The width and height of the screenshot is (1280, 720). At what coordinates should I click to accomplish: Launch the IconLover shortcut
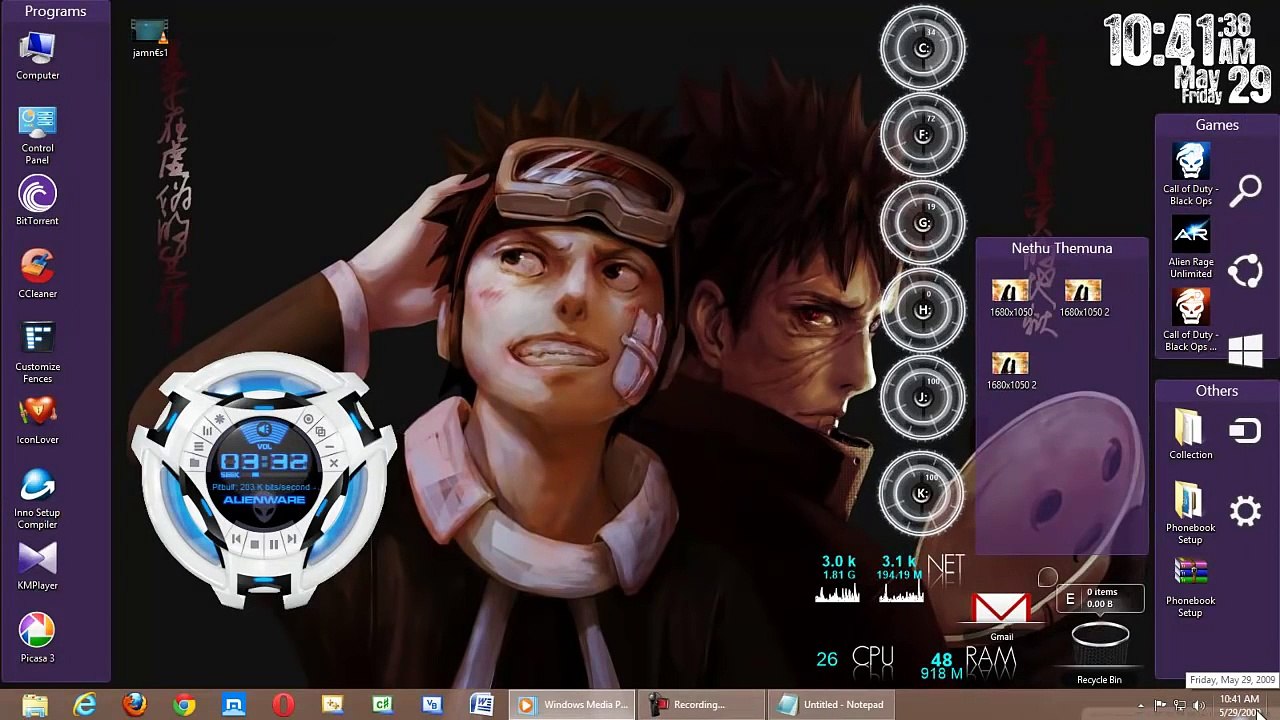coord(38,420)
